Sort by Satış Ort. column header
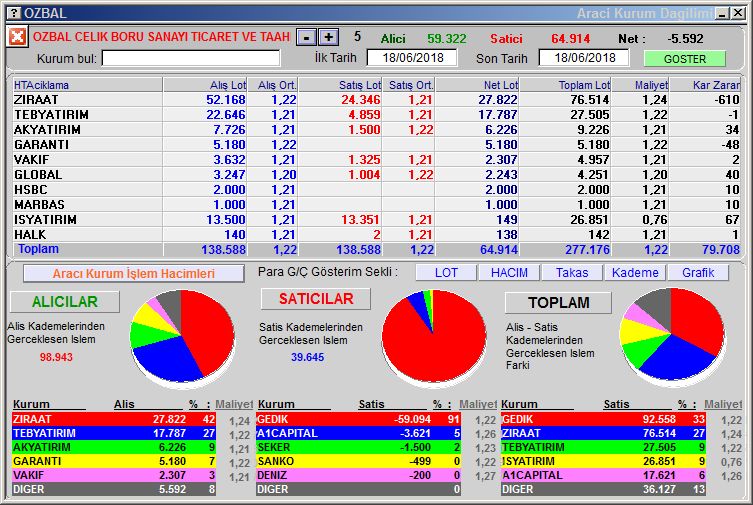 [x=409, y=85]
